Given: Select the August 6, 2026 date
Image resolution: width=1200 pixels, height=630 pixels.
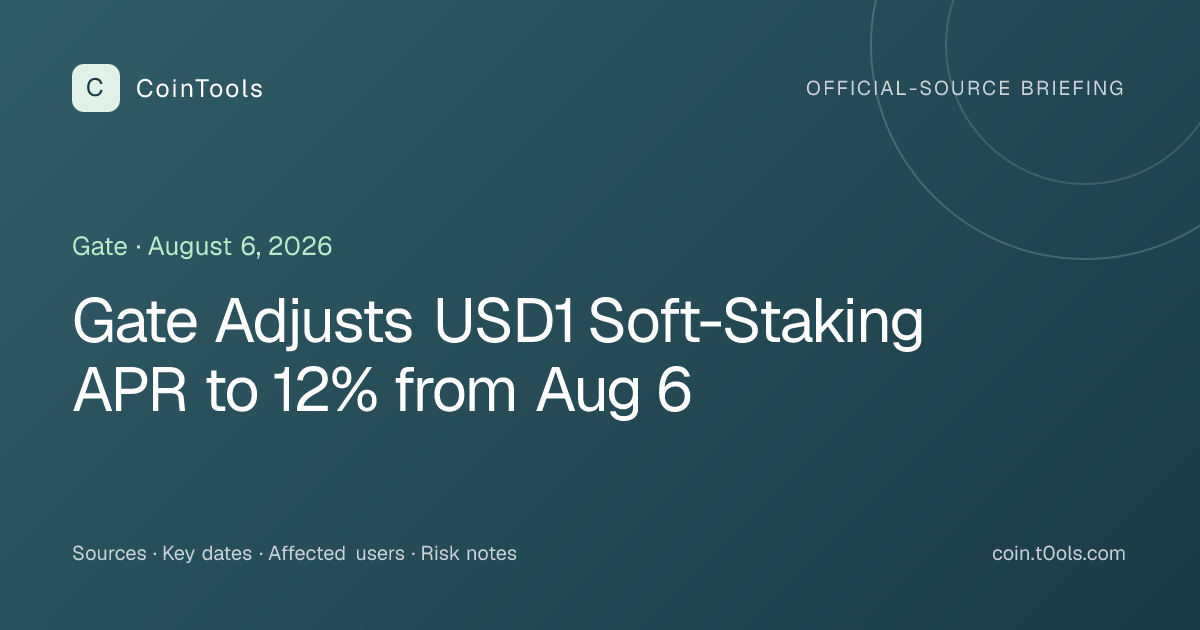Looking at the screenshot, I should point(240,246).
